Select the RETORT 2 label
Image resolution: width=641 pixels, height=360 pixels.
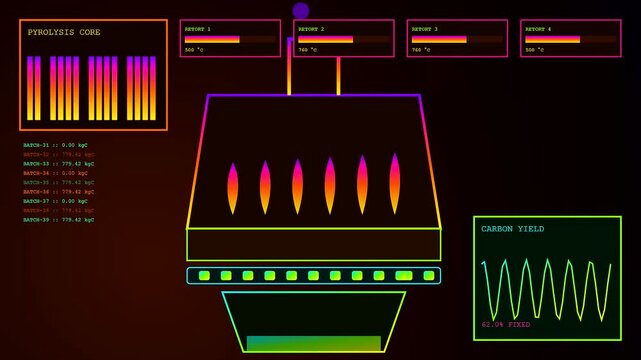311,29
